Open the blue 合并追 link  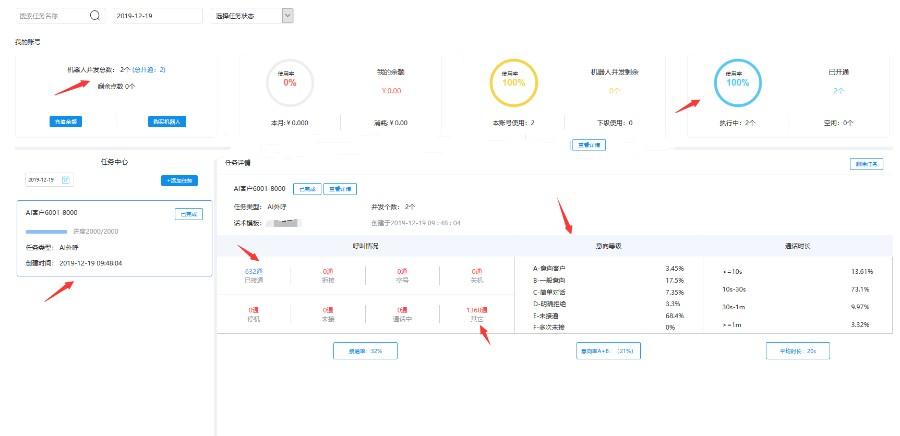149,69
